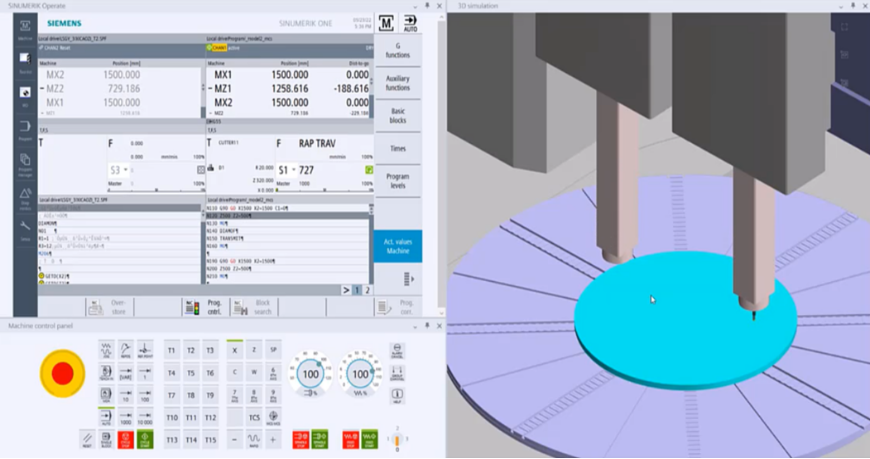
Task: Open the Diagnostics warning icon in sidebar
Action: pos(25,198)
